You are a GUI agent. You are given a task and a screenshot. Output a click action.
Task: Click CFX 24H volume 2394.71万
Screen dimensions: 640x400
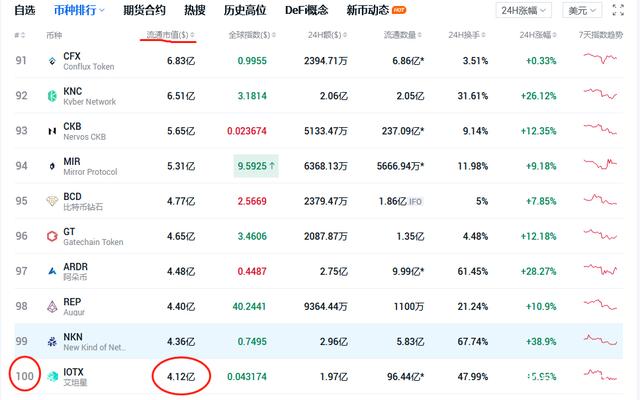[326, 61]
